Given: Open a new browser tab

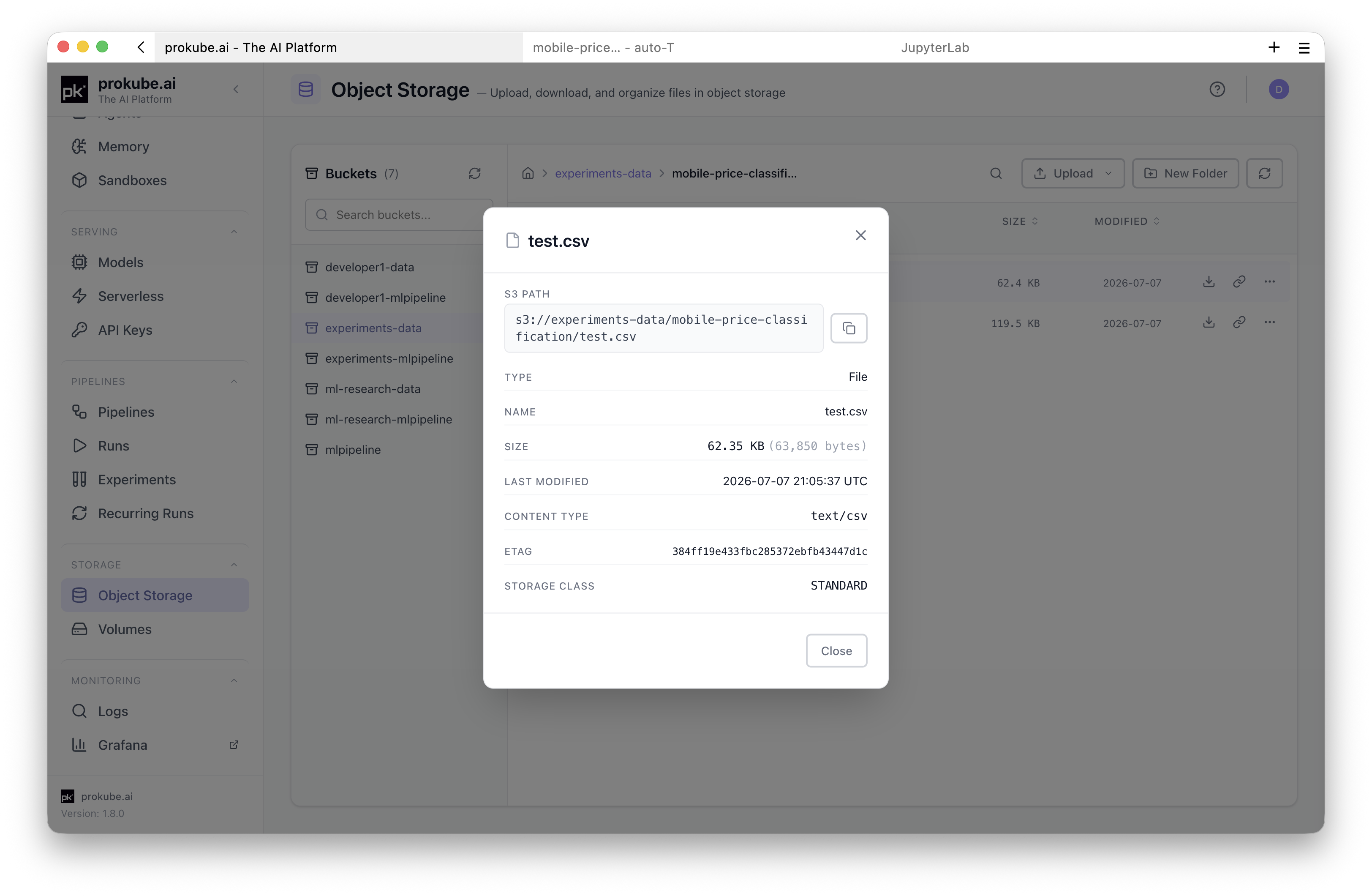Looking at the screenshot, I should click(x=1274, y=47).
